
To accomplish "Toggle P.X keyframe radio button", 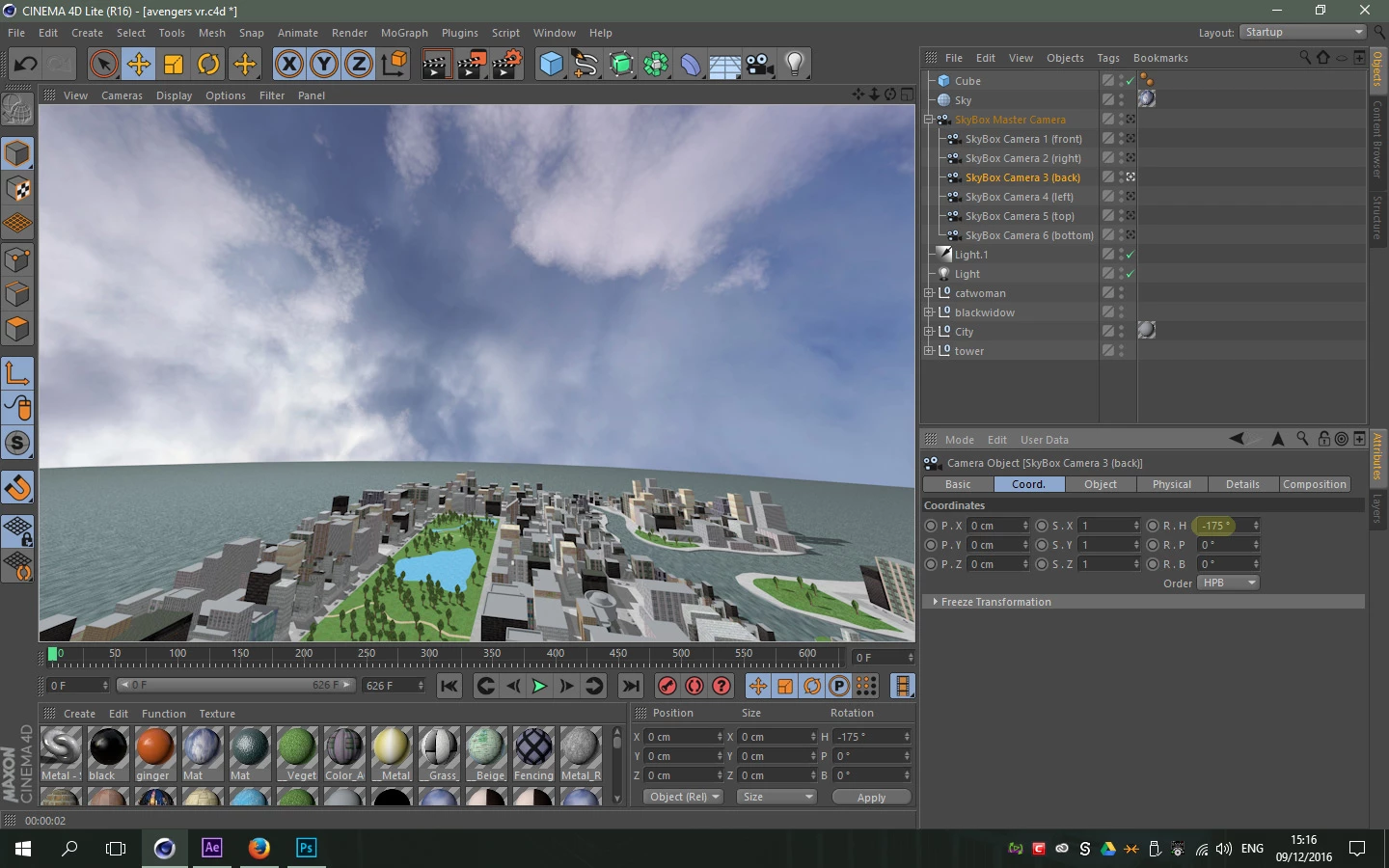I will (931, 526).
